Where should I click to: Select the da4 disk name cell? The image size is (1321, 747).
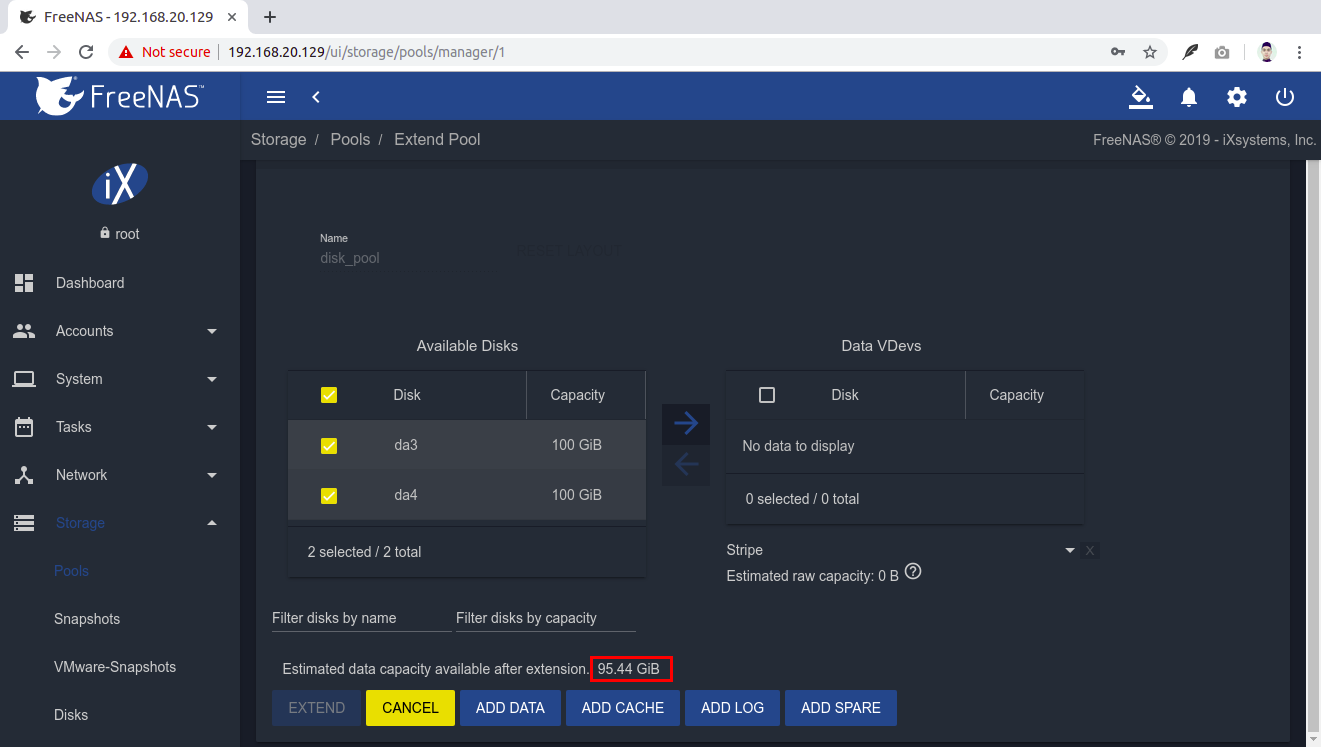406,495
